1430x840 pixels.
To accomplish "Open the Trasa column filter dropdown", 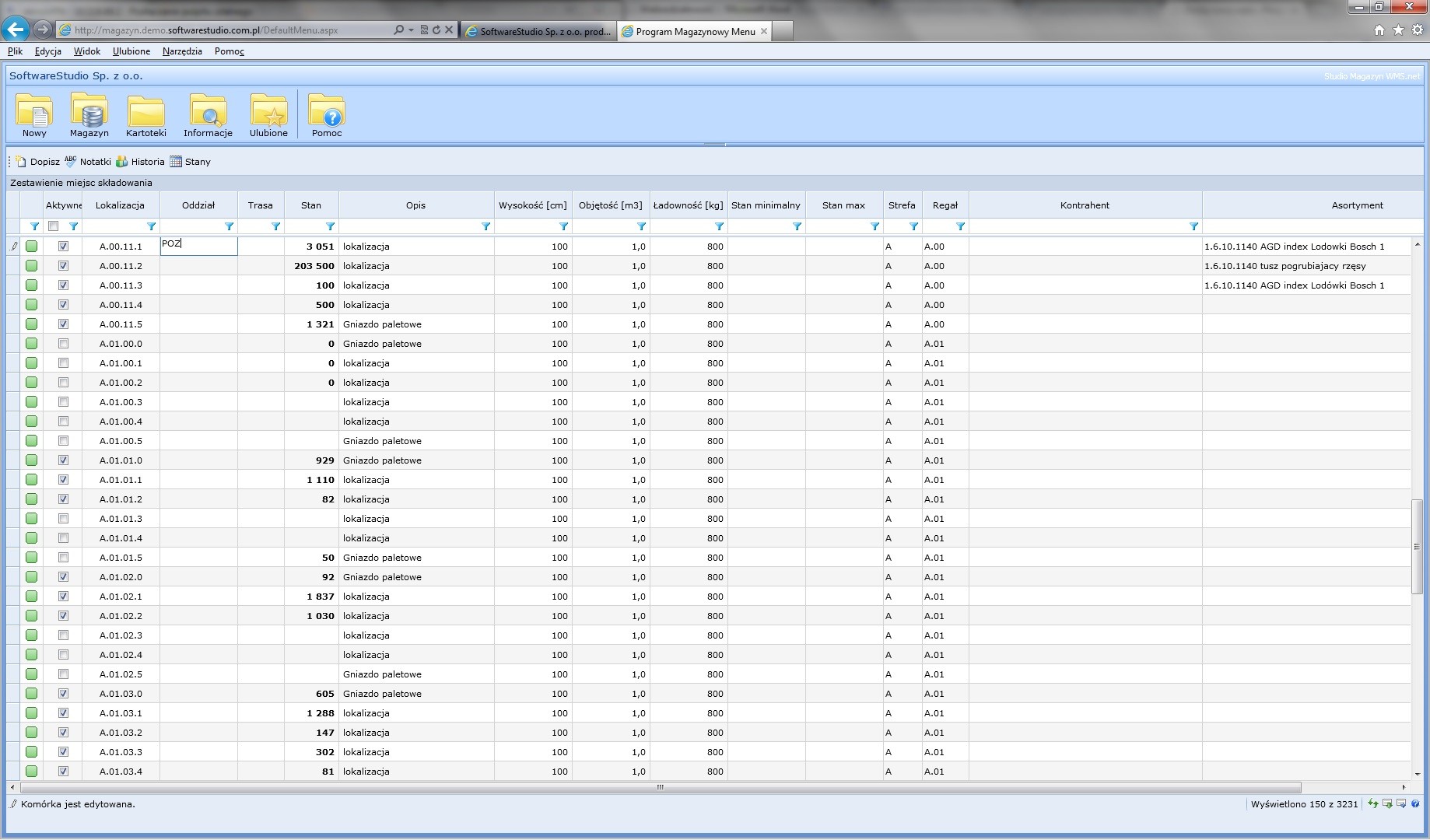I will point(276,226).
